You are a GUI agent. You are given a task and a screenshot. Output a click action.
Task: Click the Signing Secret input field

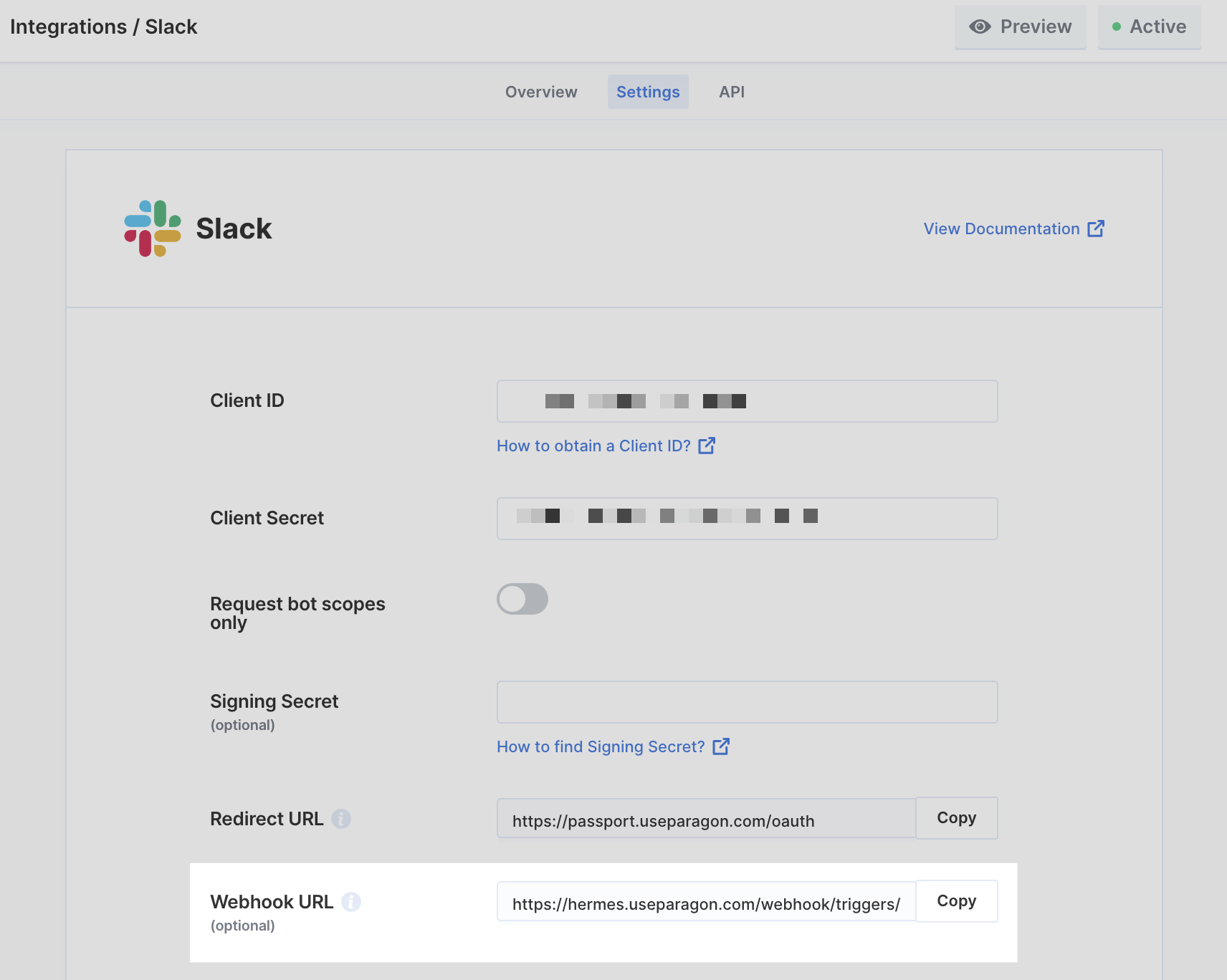747,702
